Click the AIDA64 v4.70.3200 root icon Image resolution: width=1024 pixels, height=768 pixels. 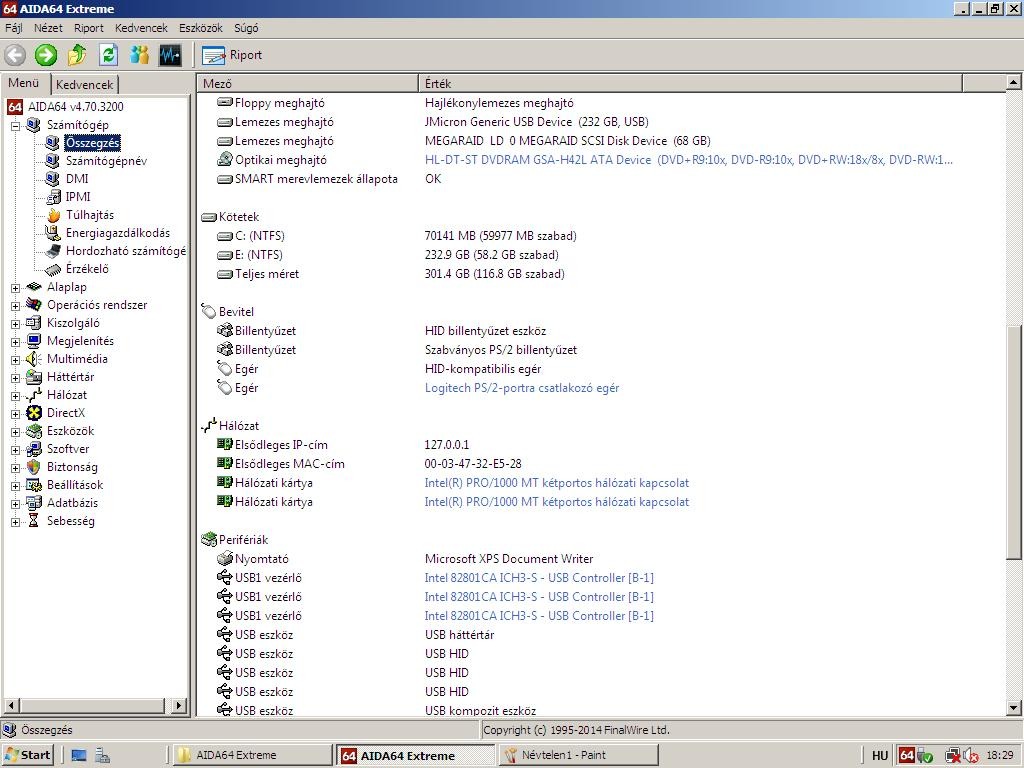[15, 106]
